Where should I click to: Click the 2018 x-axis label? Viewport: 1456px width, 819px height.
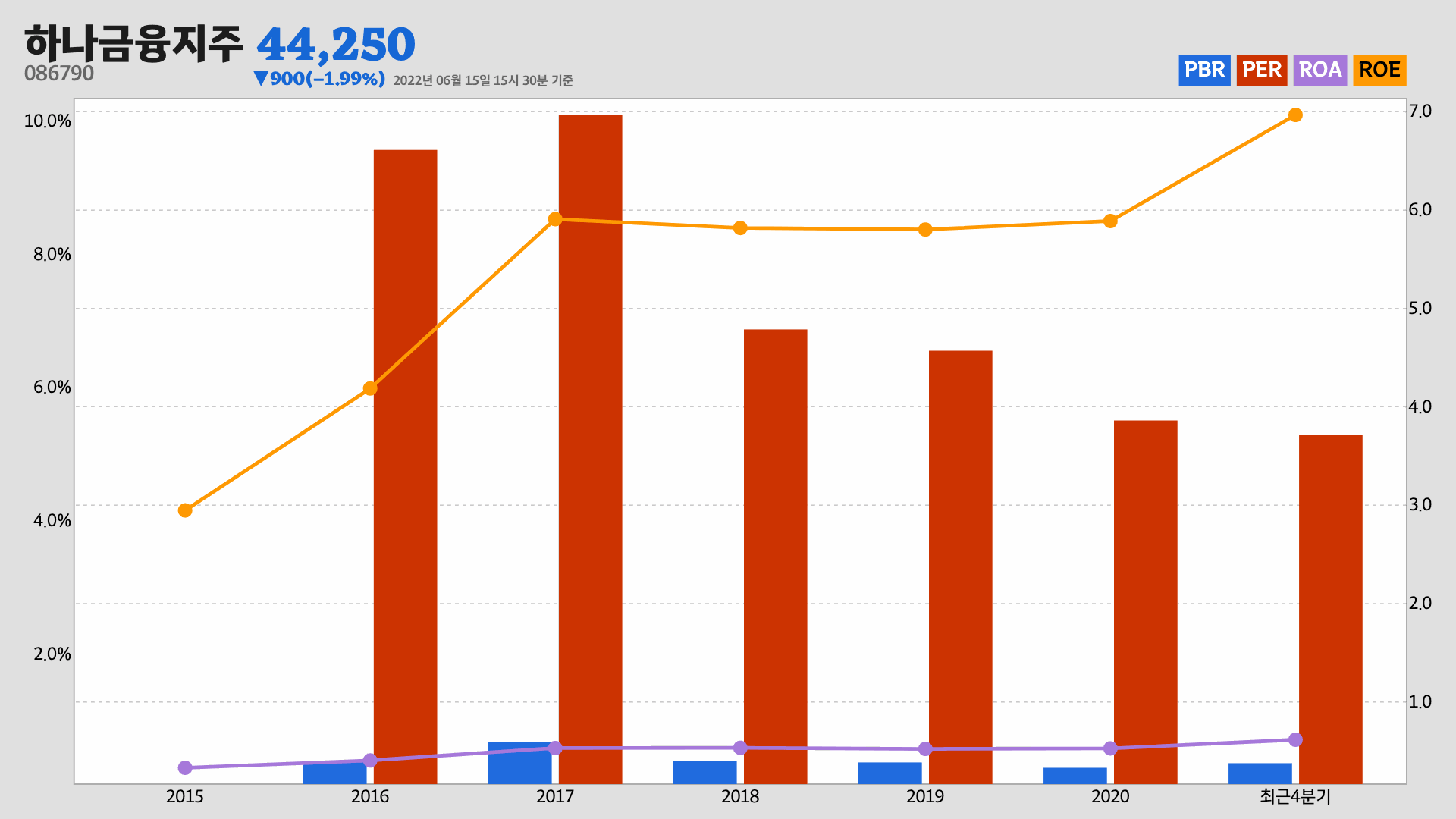(x=740, y=796)
